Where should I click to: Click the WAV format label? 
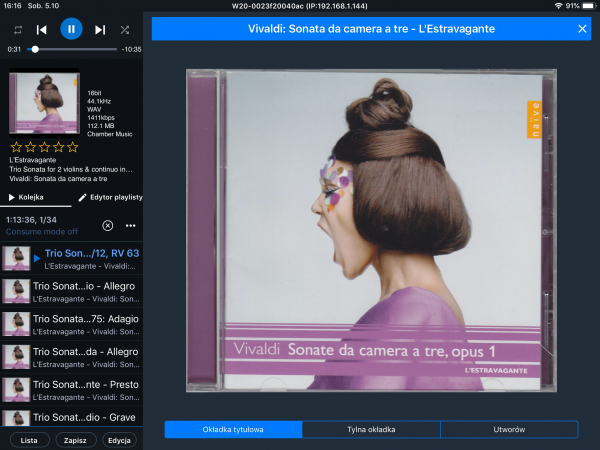[x=94, y=109]
